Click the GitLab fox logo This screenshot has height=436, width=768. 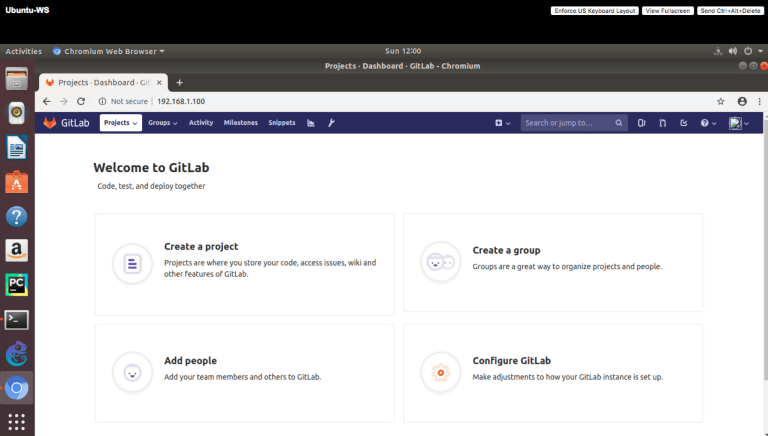(x=49, y=122)
